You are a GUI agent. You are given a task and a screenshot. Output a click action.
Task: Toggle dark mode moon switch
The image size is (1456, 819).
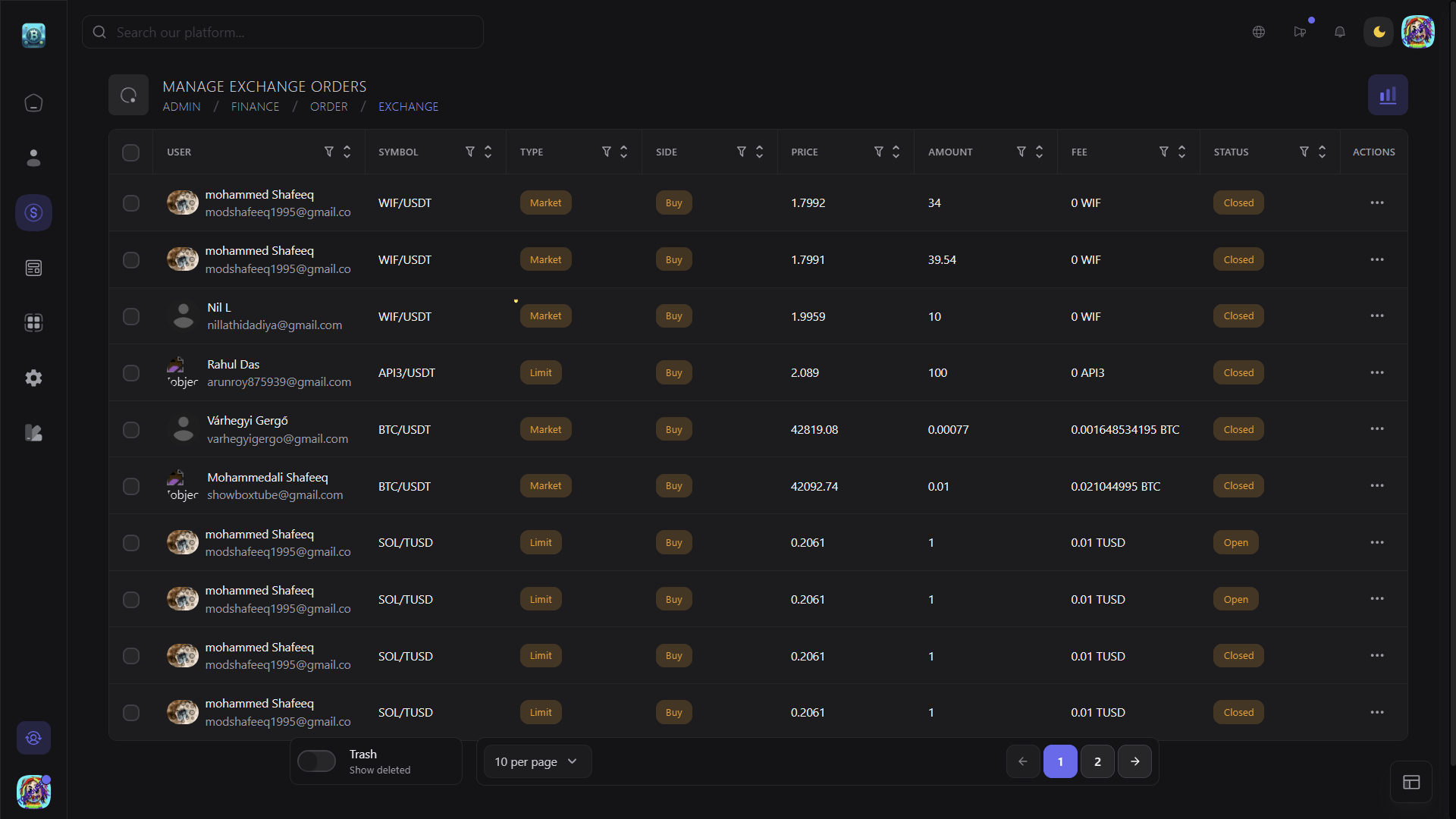pos(1378,32)
